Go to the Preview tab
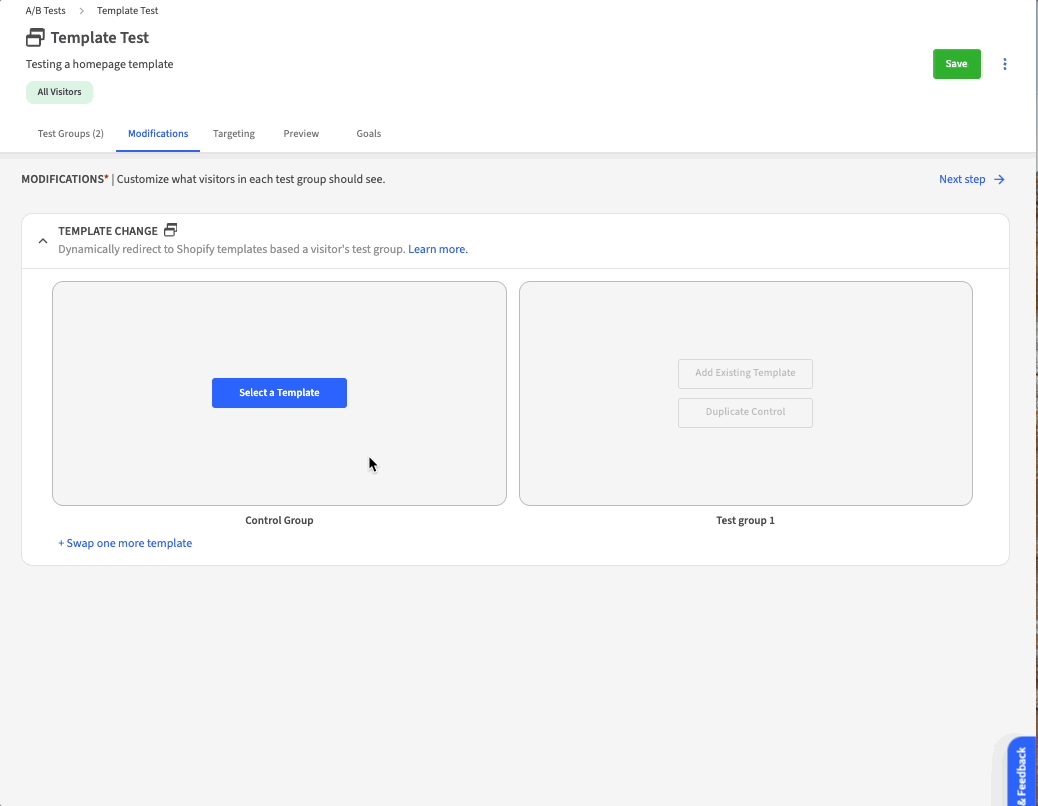This screenshot has width=1038, height=806. click(301, 134)
